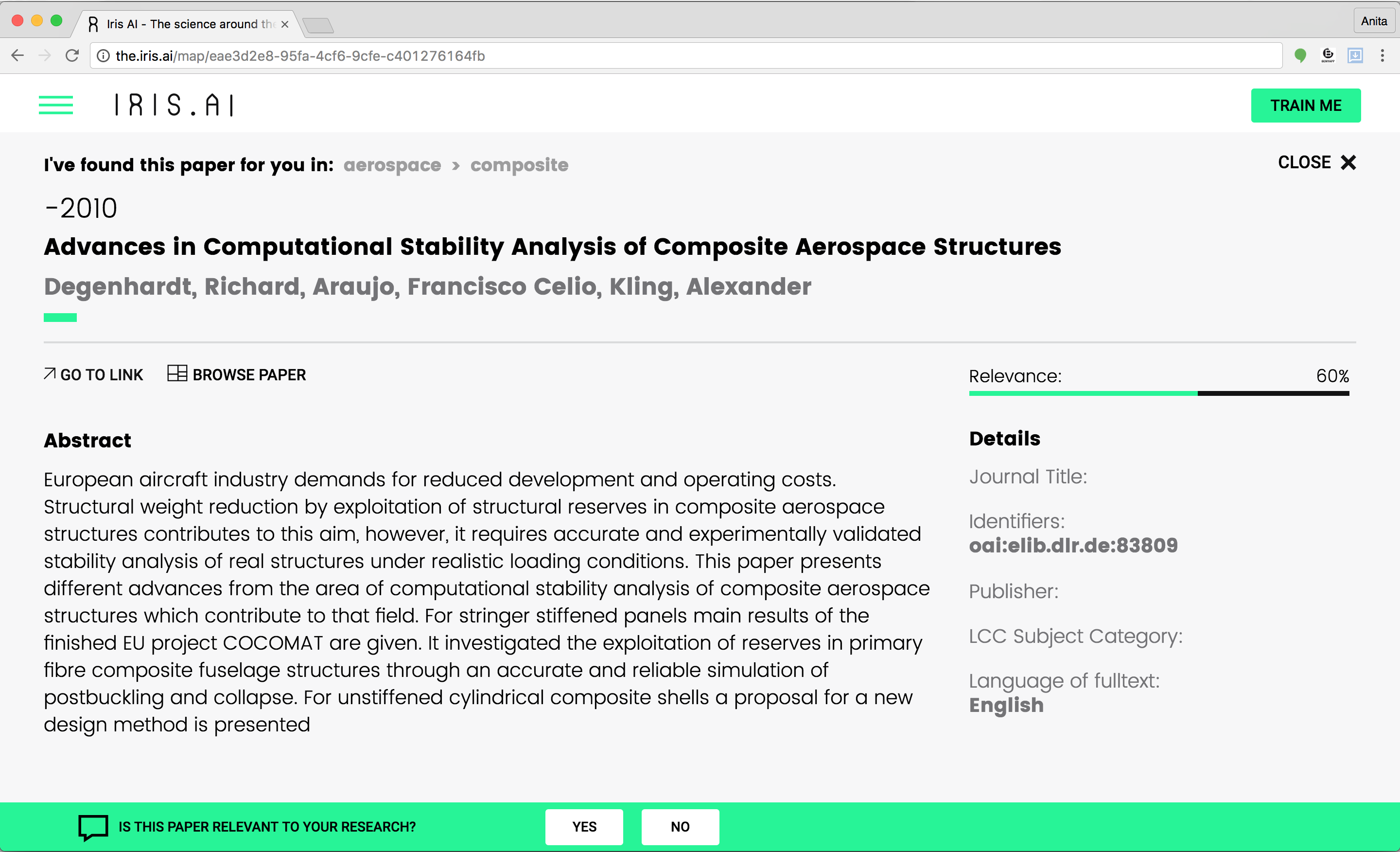
Task: Click the IRIS.AI logo
Action: (174, 105)
